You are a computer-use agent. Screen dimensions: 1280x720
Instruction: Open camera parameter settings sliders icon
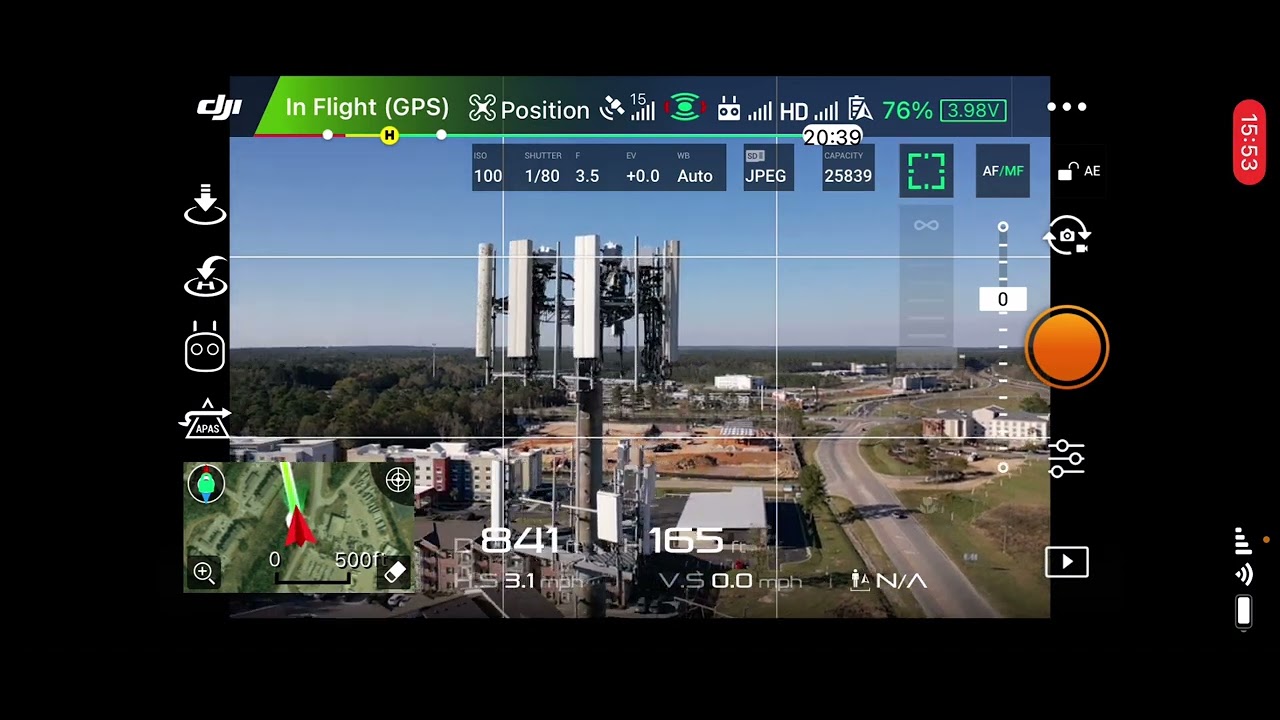tap(1067, 458)
